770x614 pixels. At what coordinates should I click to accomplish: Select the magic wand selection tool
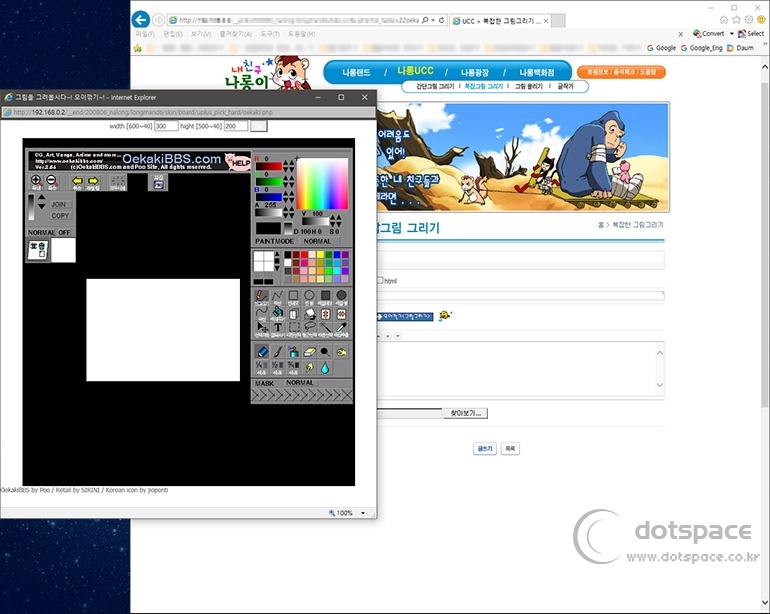[325, 330]
